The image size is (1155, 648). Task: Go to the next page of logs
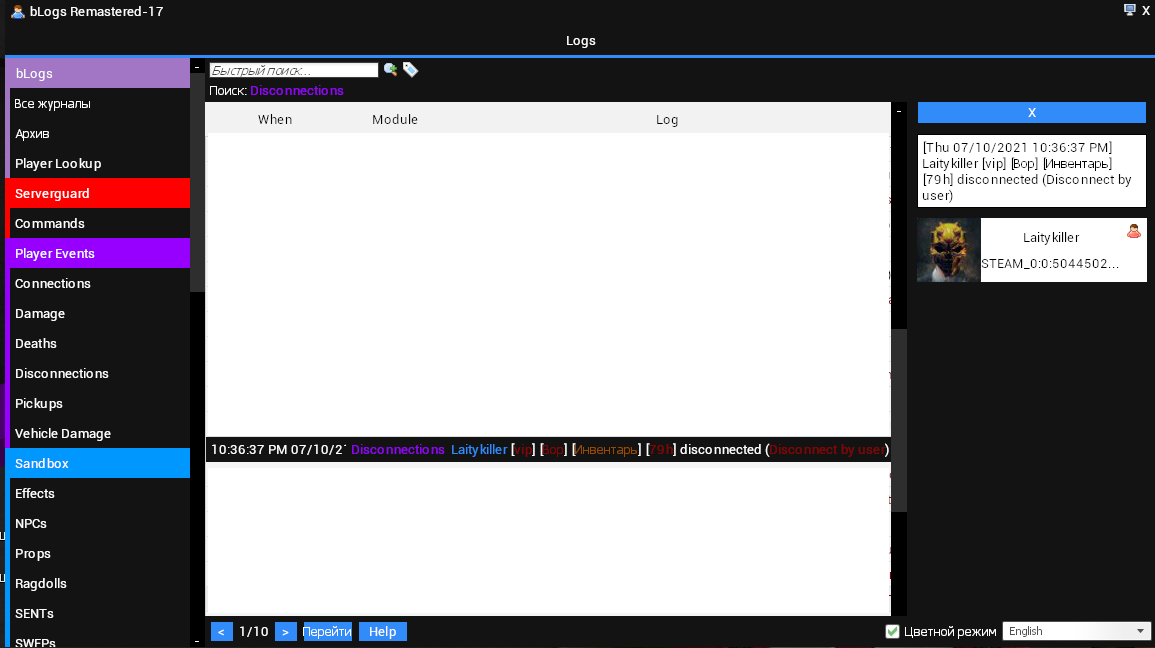pyautogui.click(x=285, y=631)
